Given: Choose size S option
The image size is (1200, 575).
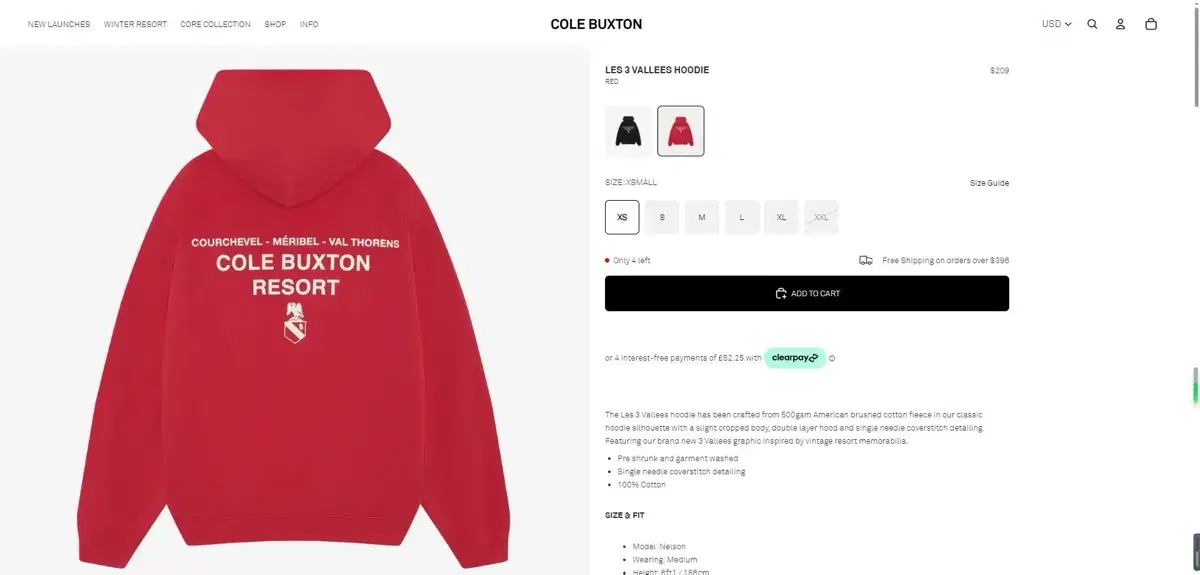Looking at the screenshot, I should (x=662, y=217).
